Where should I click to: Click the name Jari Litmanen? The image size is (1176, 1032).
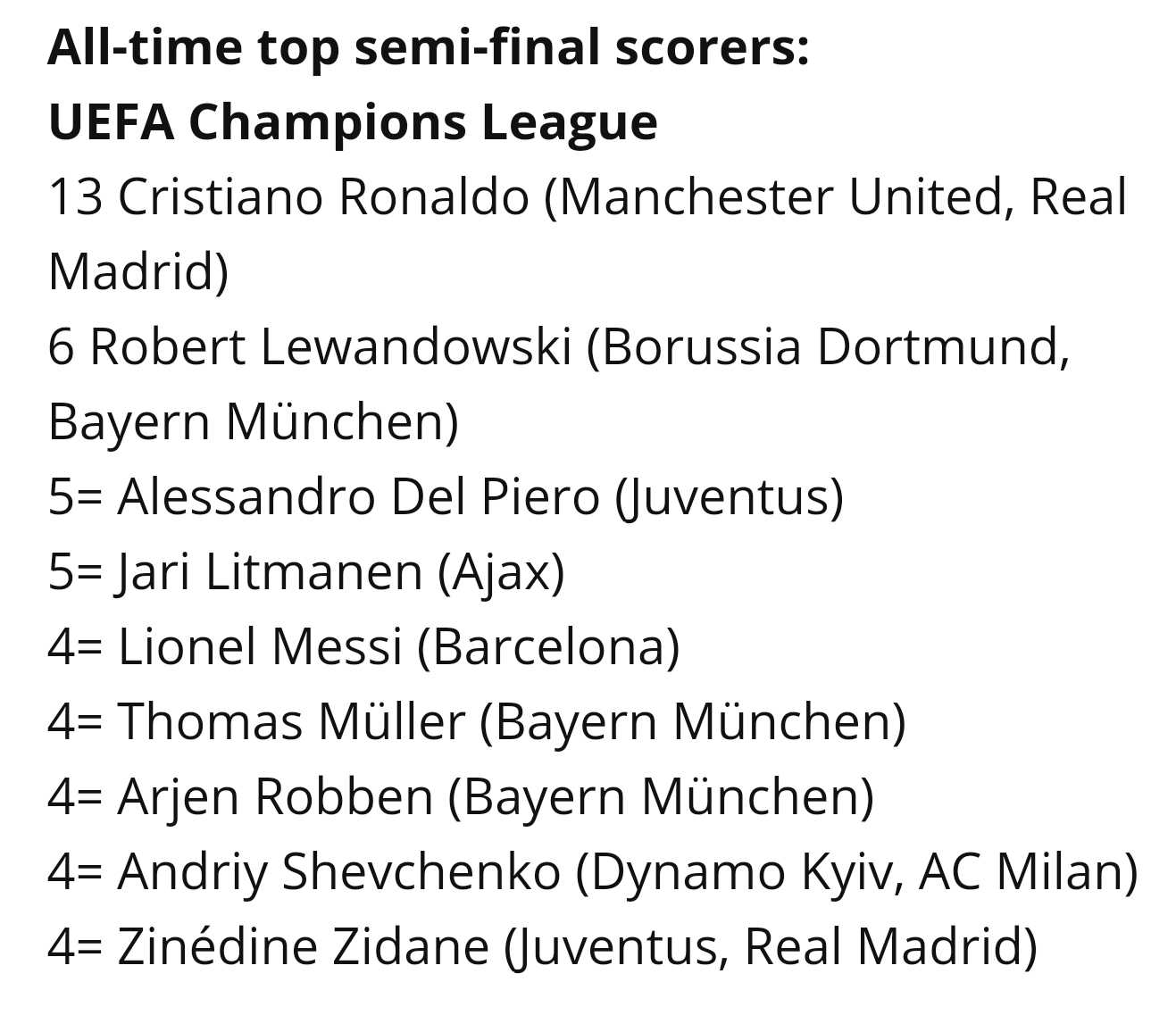pyautogui.click(x=269, y=572)
